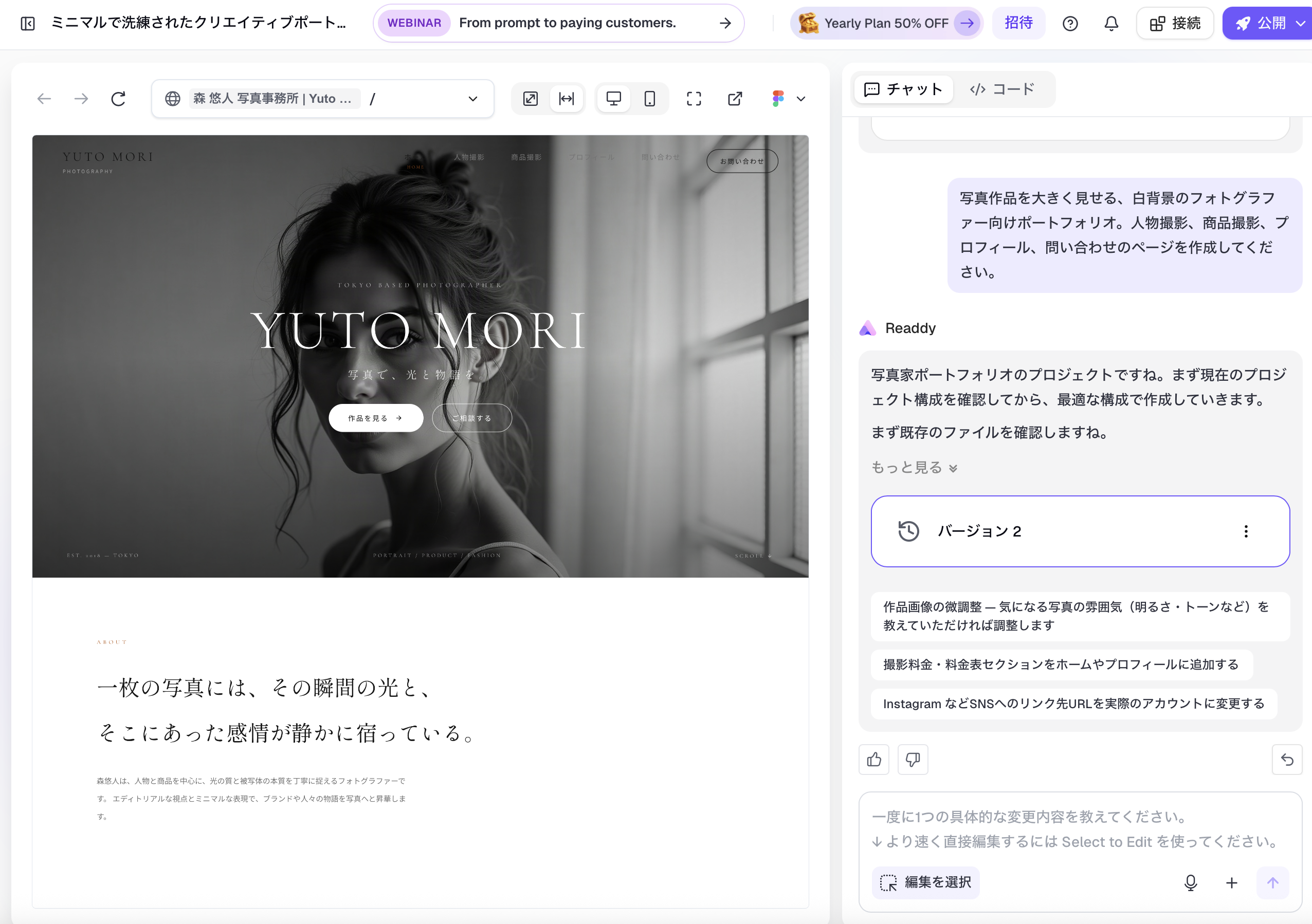Enter fullscreen preview
The image size is (1312, 924).
pos(694,99)
